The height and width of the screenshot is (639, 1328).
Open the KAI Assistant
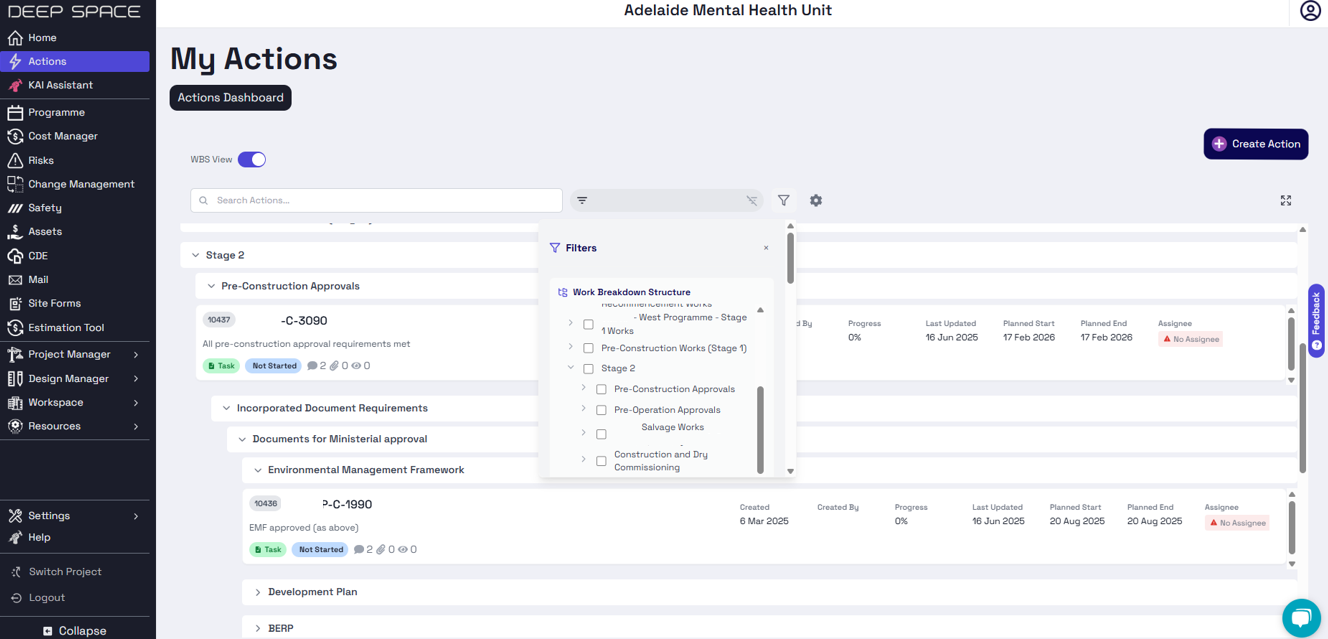click(x=60, y=86)
